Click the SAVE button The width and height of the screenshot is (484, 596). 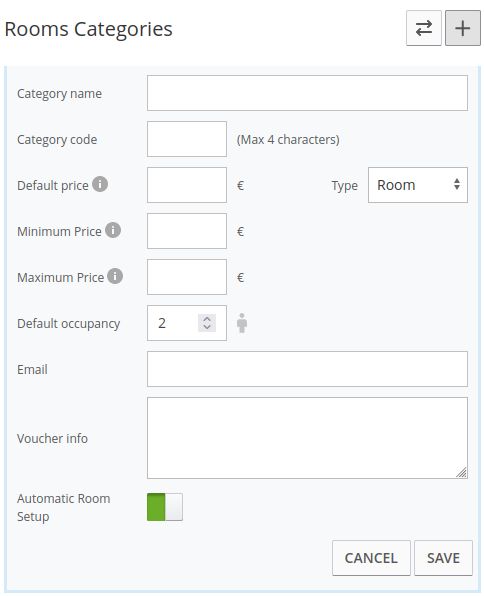tap(443, 558)
